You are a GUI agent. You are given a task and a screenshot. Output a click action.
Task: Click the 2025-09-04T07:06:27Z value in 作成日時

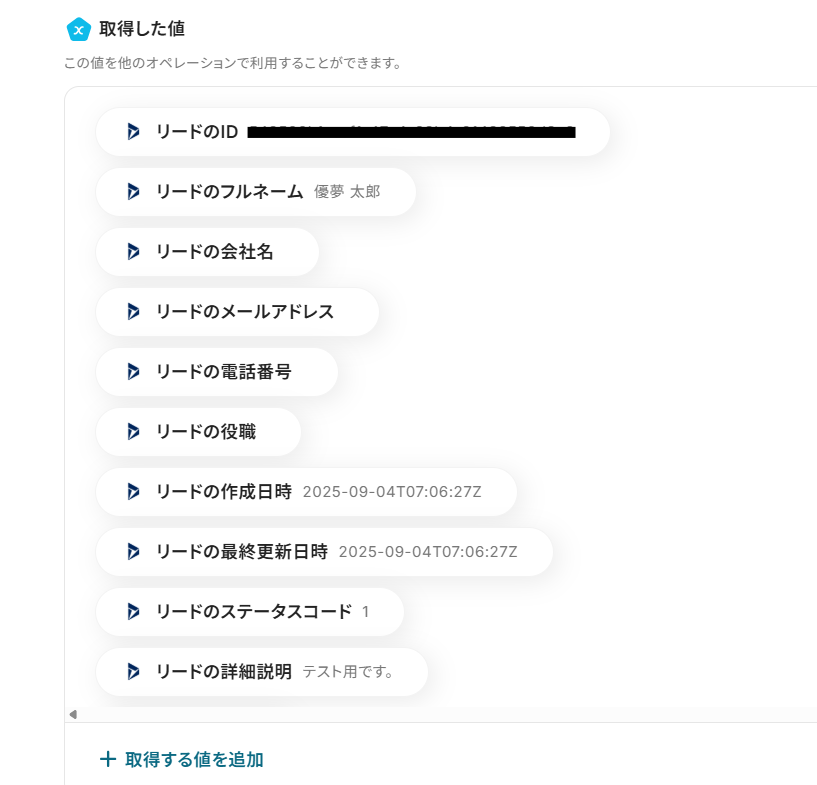392,492
